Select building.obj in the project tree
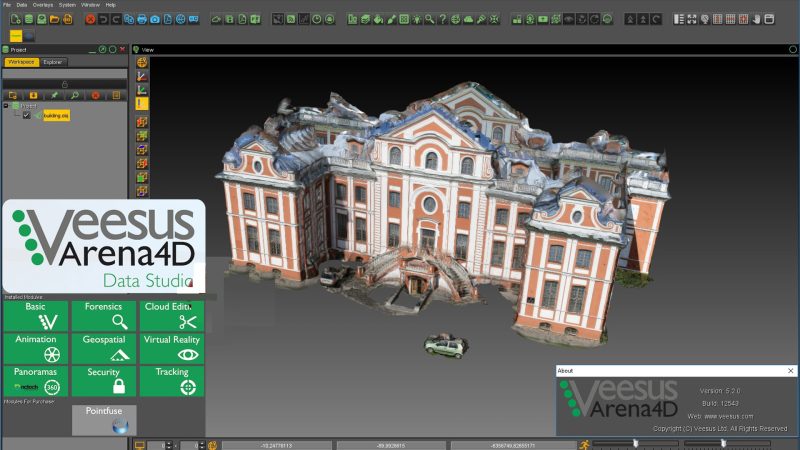 [54, 116]
